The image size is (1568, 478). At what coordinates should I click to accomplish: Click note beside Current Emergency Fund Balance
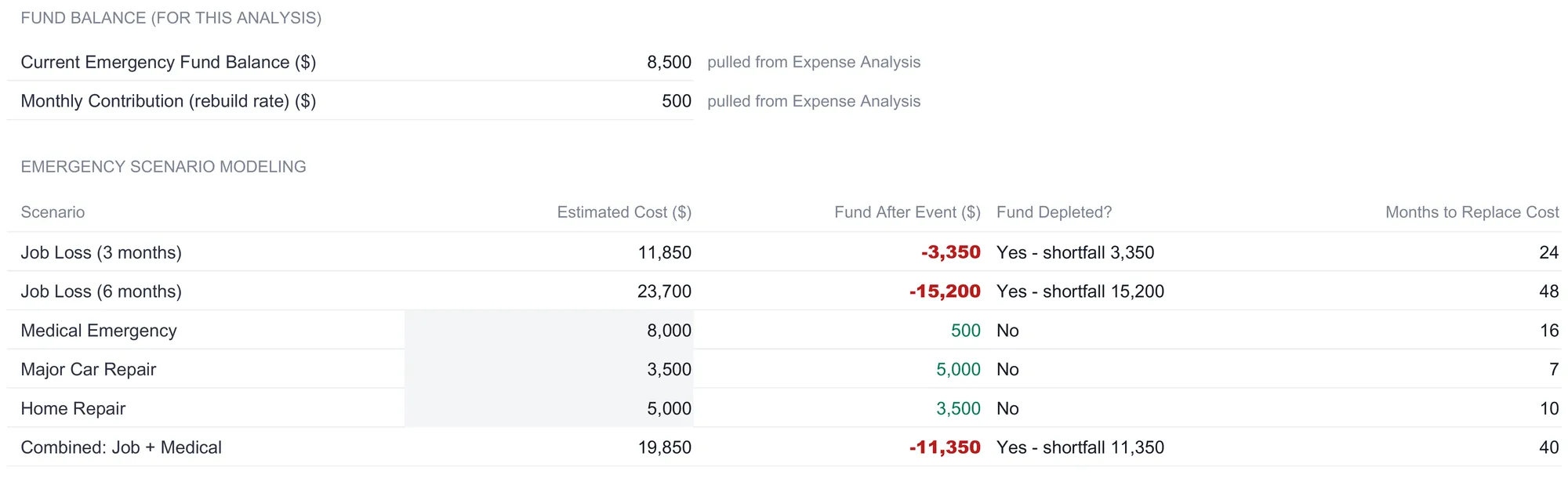click(814, 62)
